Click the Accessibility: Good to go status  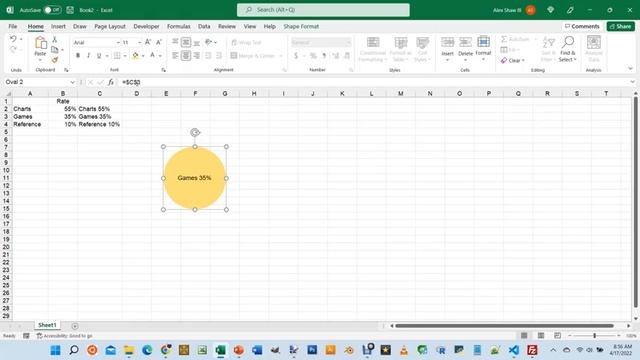(64, 336)
